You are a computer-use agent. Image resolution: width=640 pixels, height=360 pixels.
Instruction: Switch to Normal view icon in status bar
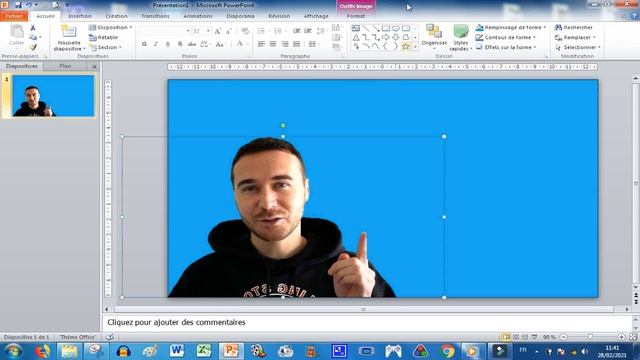tap(506, 337)
